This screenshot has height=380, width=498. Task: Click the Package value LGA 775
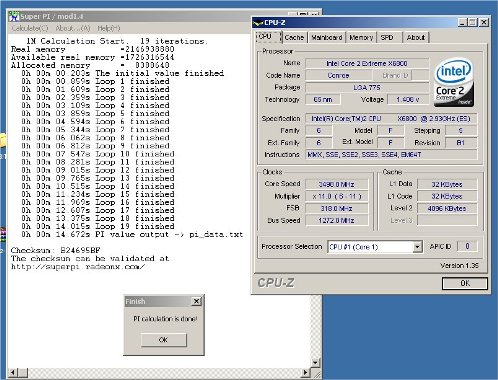[x=367, y=87]
